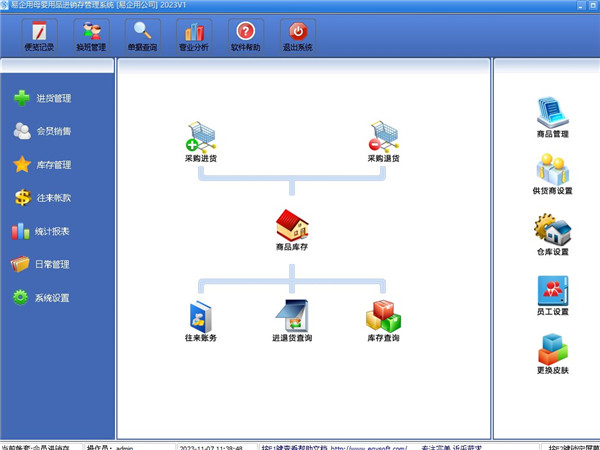Viewport: 600px width, 450px height.
Task: Select 系统设置 in left sidebar
Action: [41, 297]
